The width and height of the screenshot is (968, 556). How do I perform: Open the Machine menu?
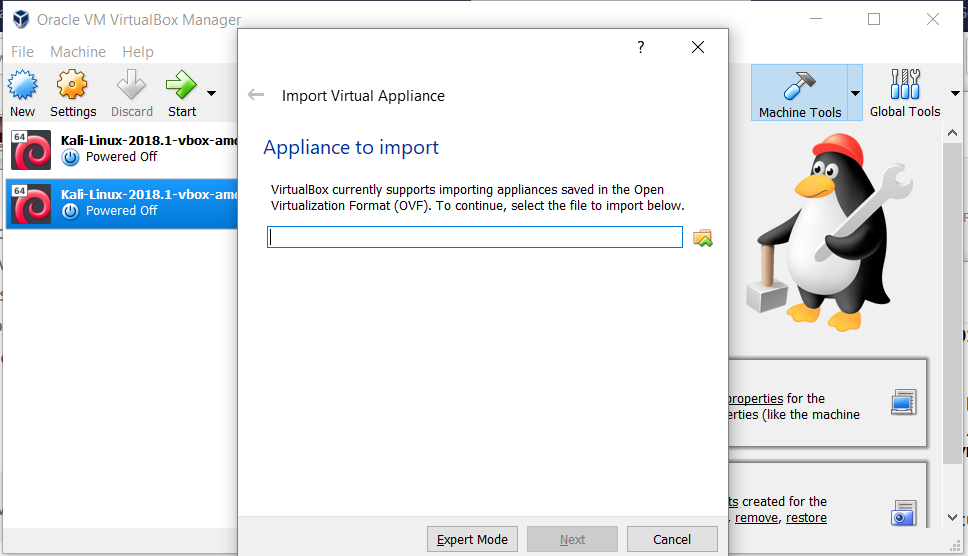point(78,52)
